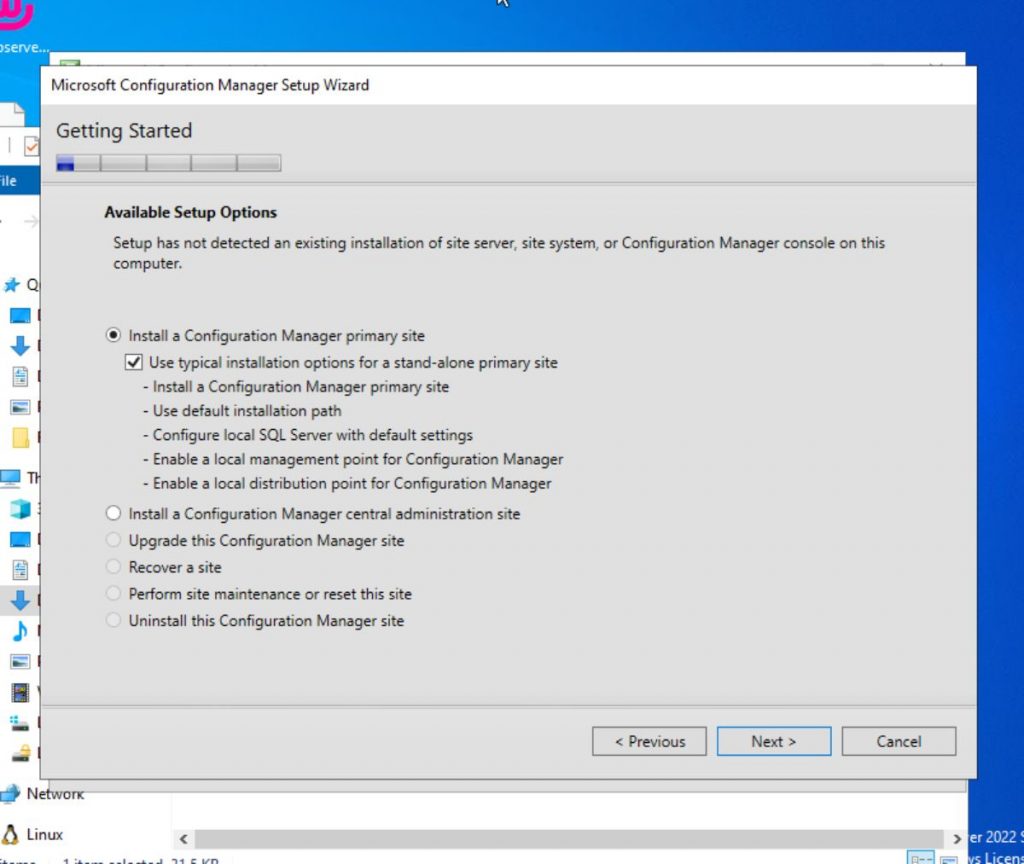This screenshot has height=864, width=1024.
Task: Click the horizontal scrollbar right arrow
Action: coord(956,838)
